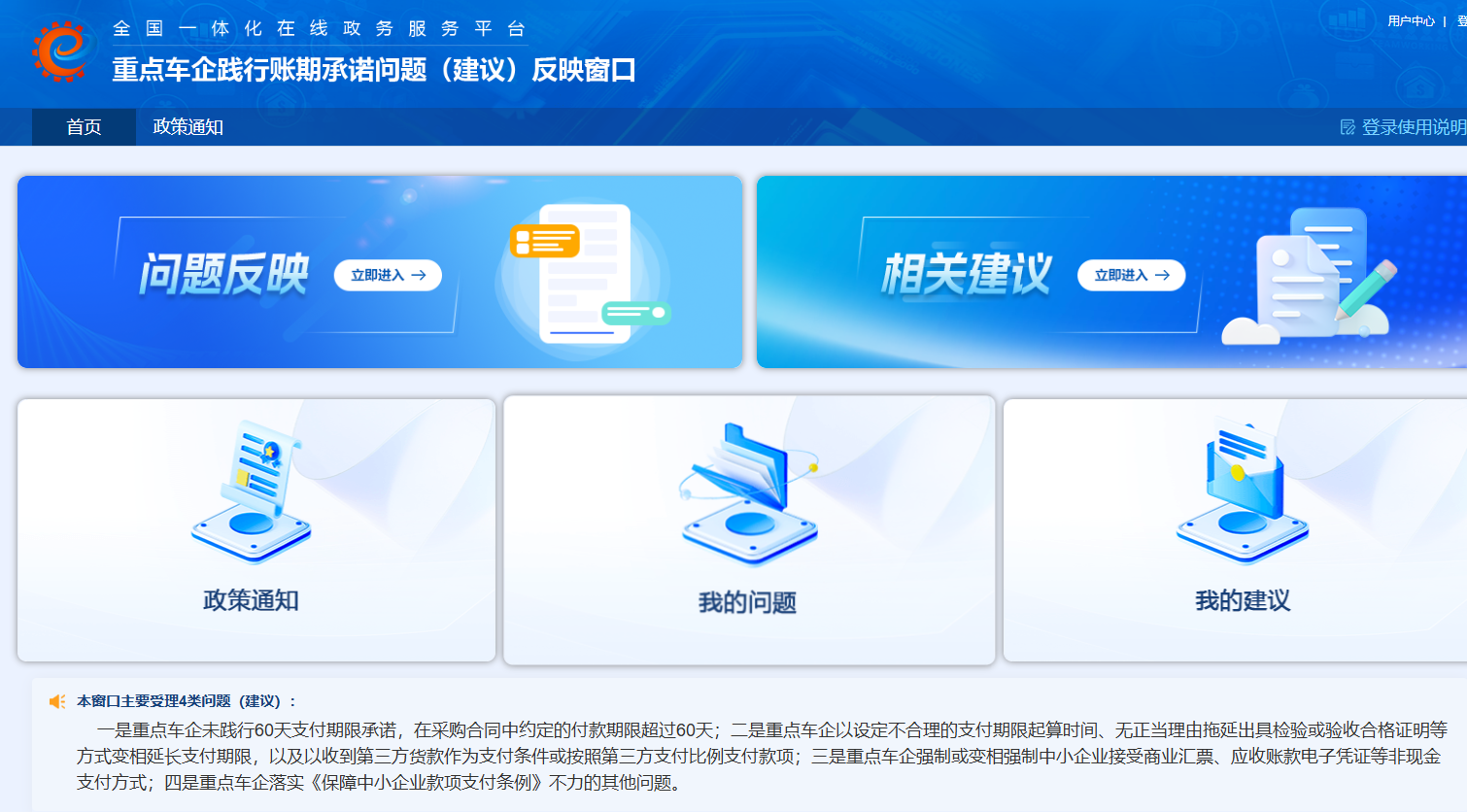Viewport: 1467px width, 812px height.
Task: Click the 相关建议 banner title
Action: pos(967,274)
